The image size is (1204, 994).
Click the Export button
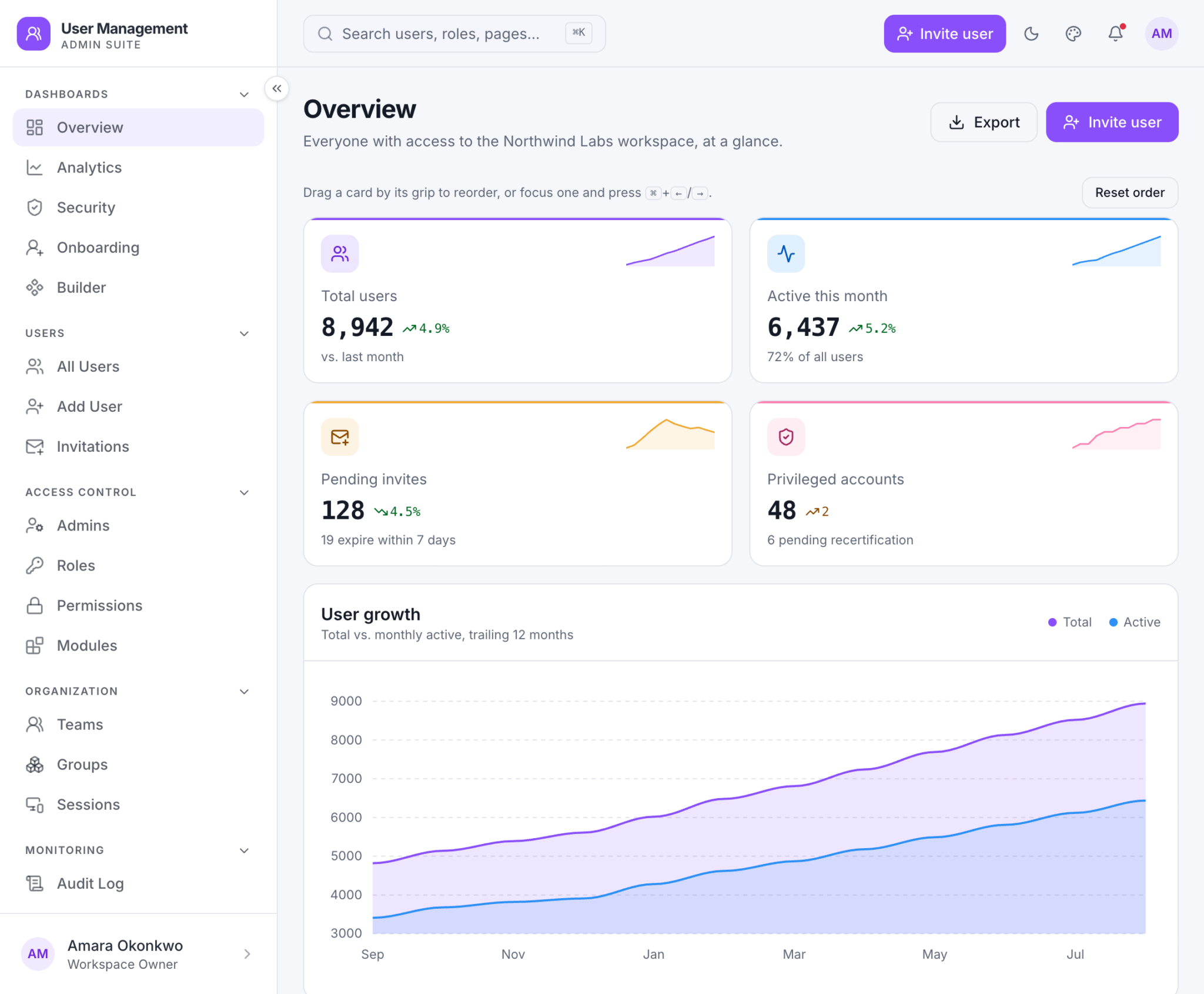click(984, 122)
